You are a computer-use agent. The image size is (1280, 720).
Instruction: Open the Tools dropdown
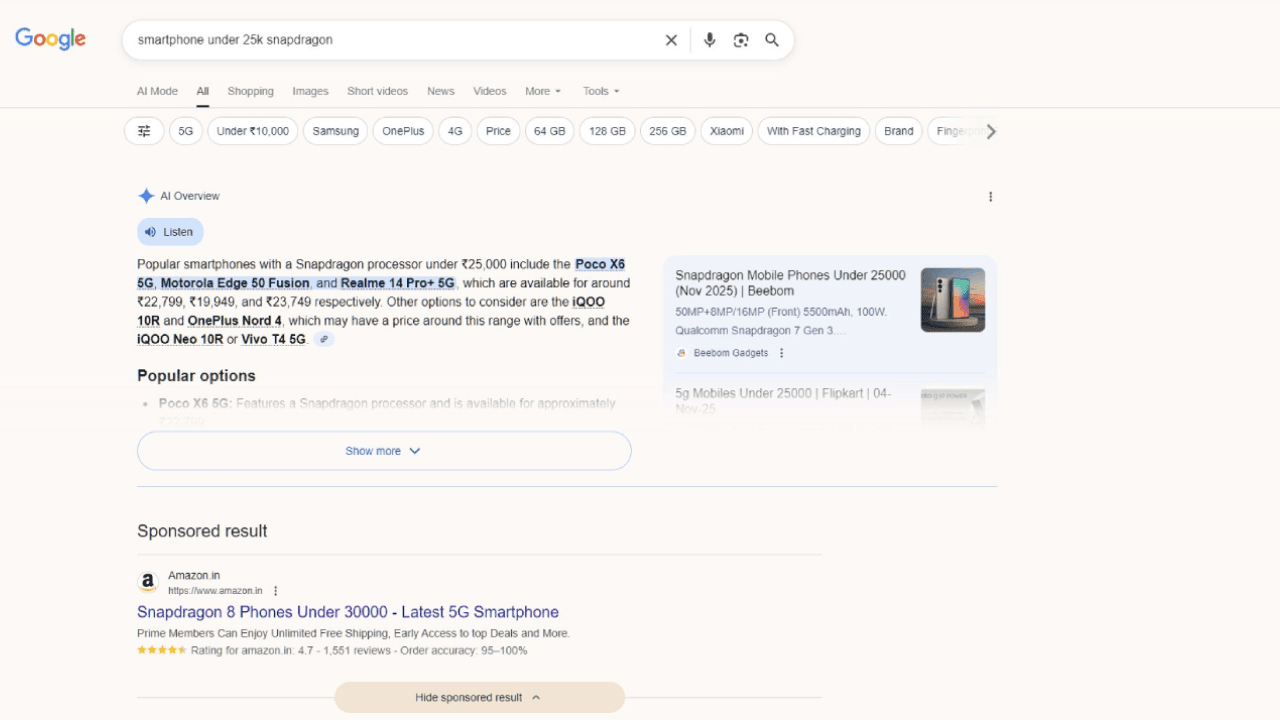(x=601, y=91)
